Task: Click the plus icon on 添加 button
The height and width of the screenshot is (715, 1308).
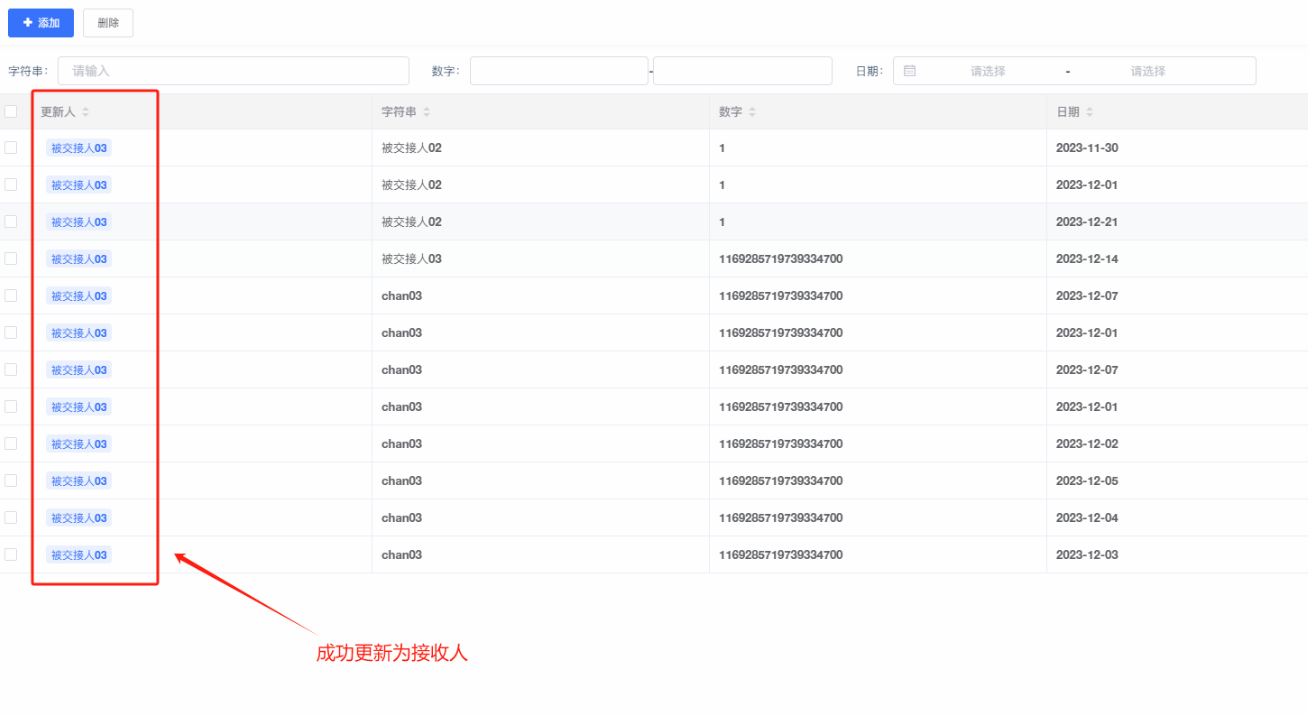Action: 27,23
